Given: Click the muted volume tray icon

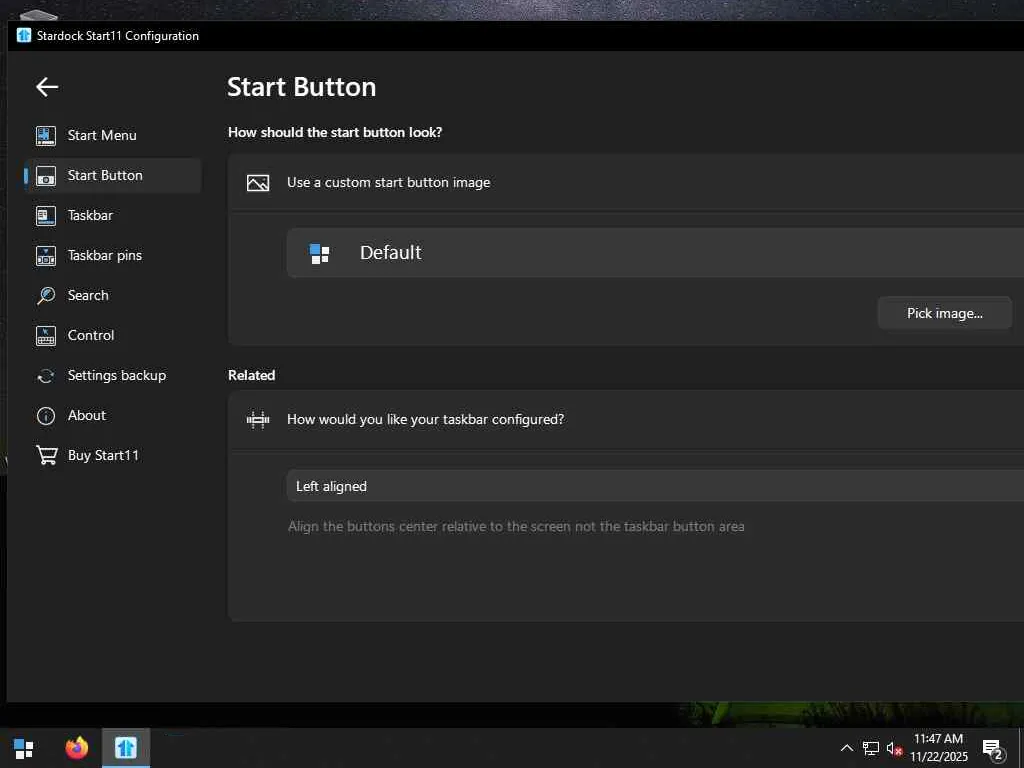Looking at the screenshot, I should 894,749.
